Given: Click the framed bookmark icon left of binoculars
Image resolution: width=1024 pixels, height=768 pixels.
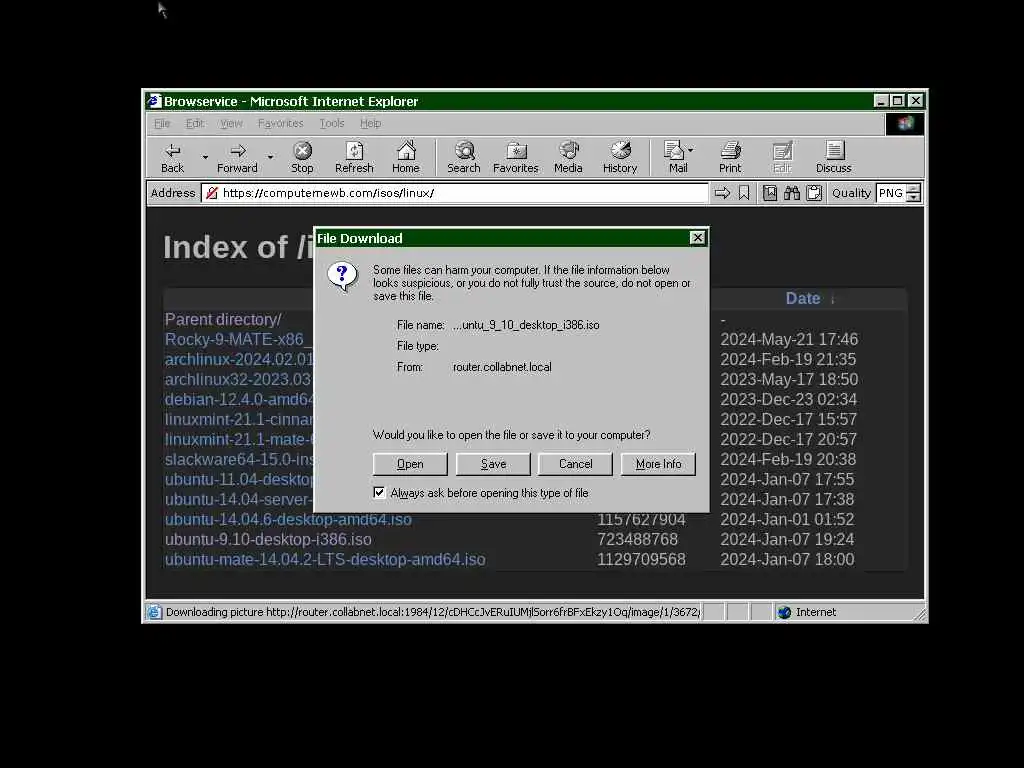Looking at the screenshot, I should (770, 193).
